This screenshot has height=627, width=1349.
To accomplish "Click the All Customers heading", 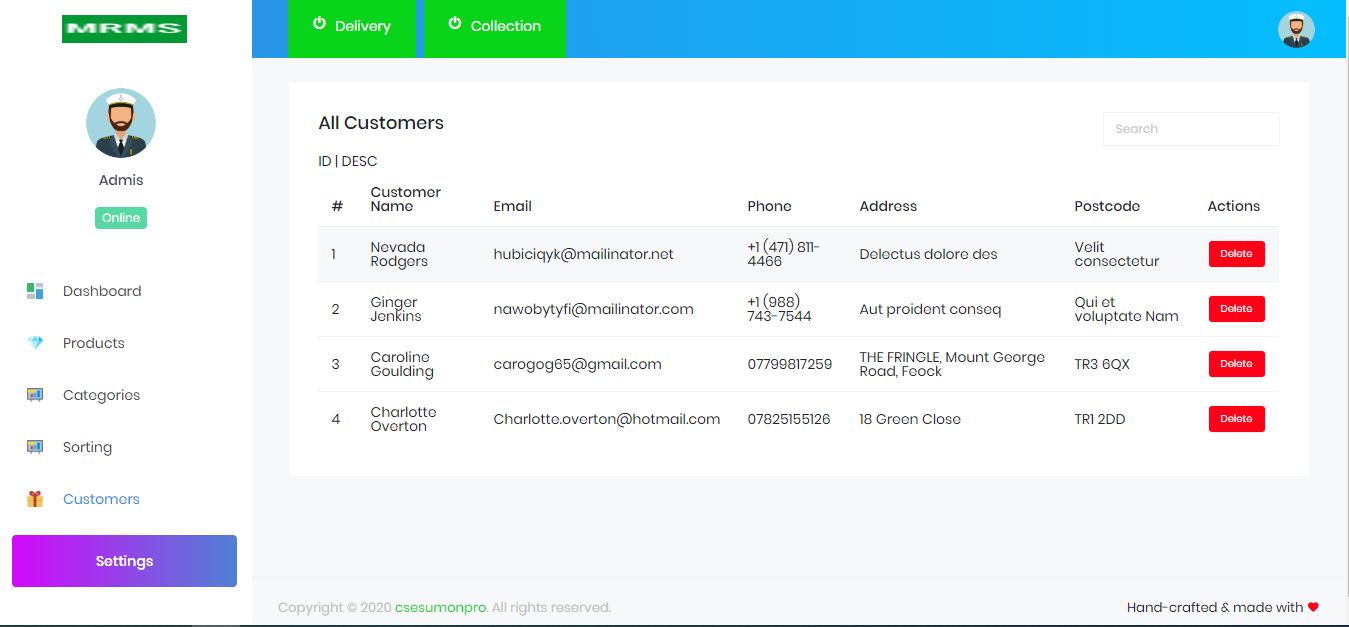I will 381,123.
